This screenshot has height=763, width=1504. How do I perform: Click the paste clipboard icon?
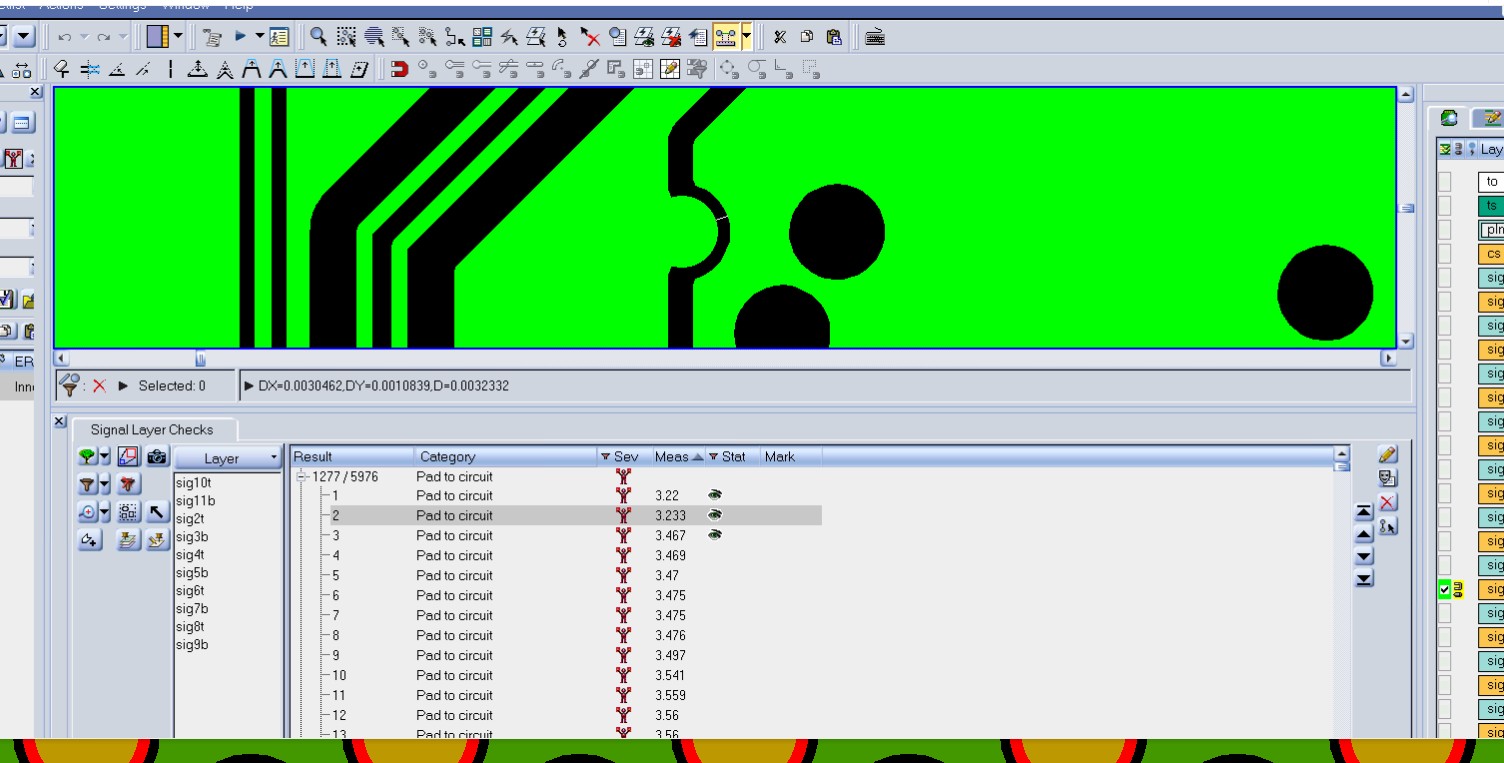click(x=833, y=38)
